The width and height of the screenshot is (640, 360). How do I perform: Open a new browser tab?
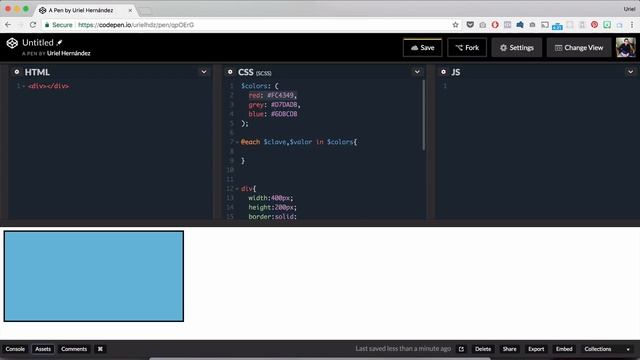[146, 11]
